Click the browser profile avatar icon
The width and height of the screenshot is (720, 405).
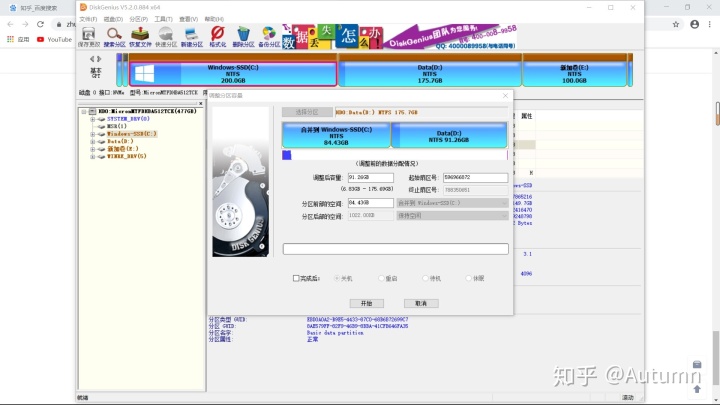point(694,24)
